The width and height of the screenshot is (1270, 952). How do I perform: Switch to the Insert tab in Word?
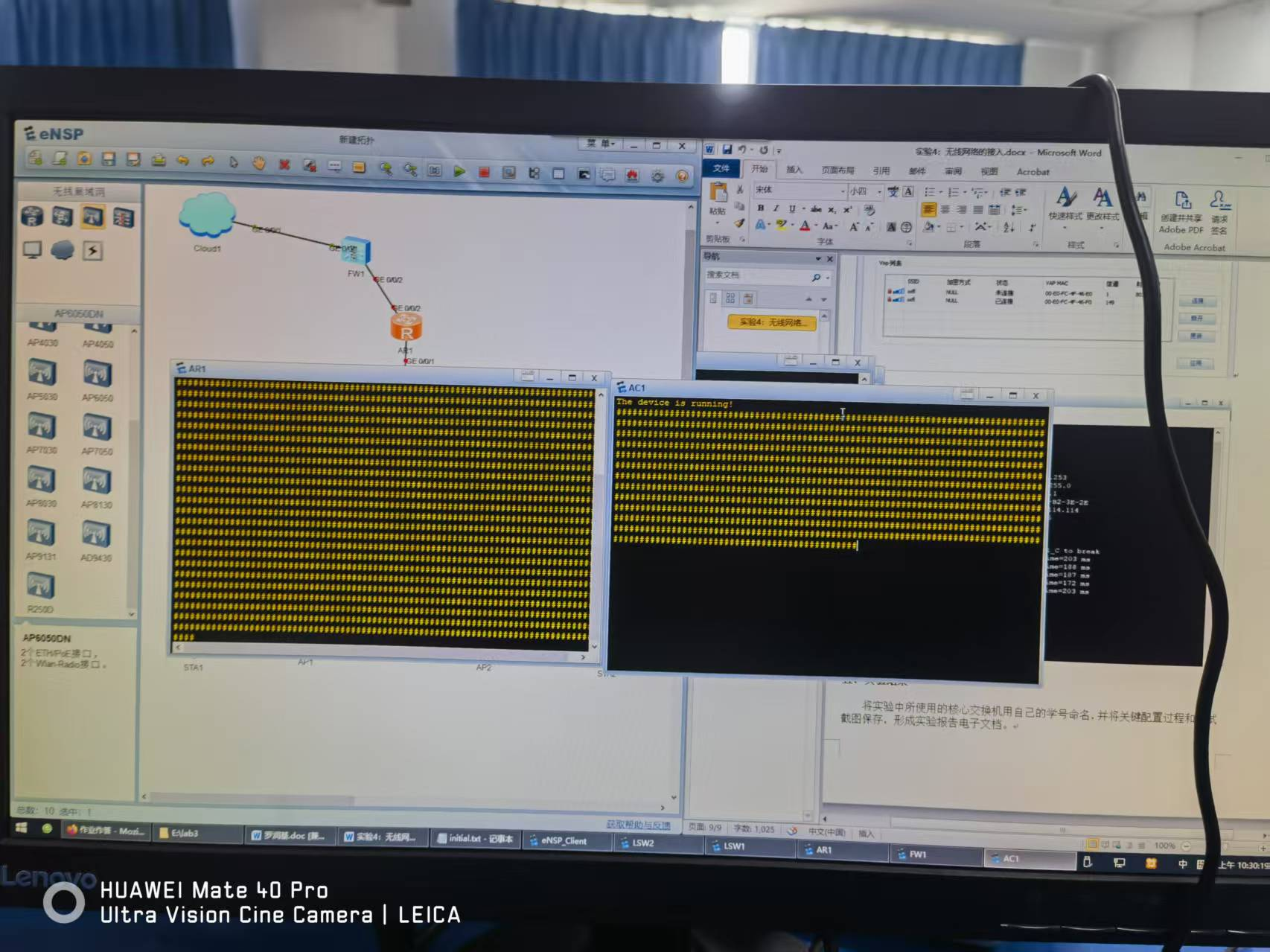pyautogui.click(x=794, y=170)
